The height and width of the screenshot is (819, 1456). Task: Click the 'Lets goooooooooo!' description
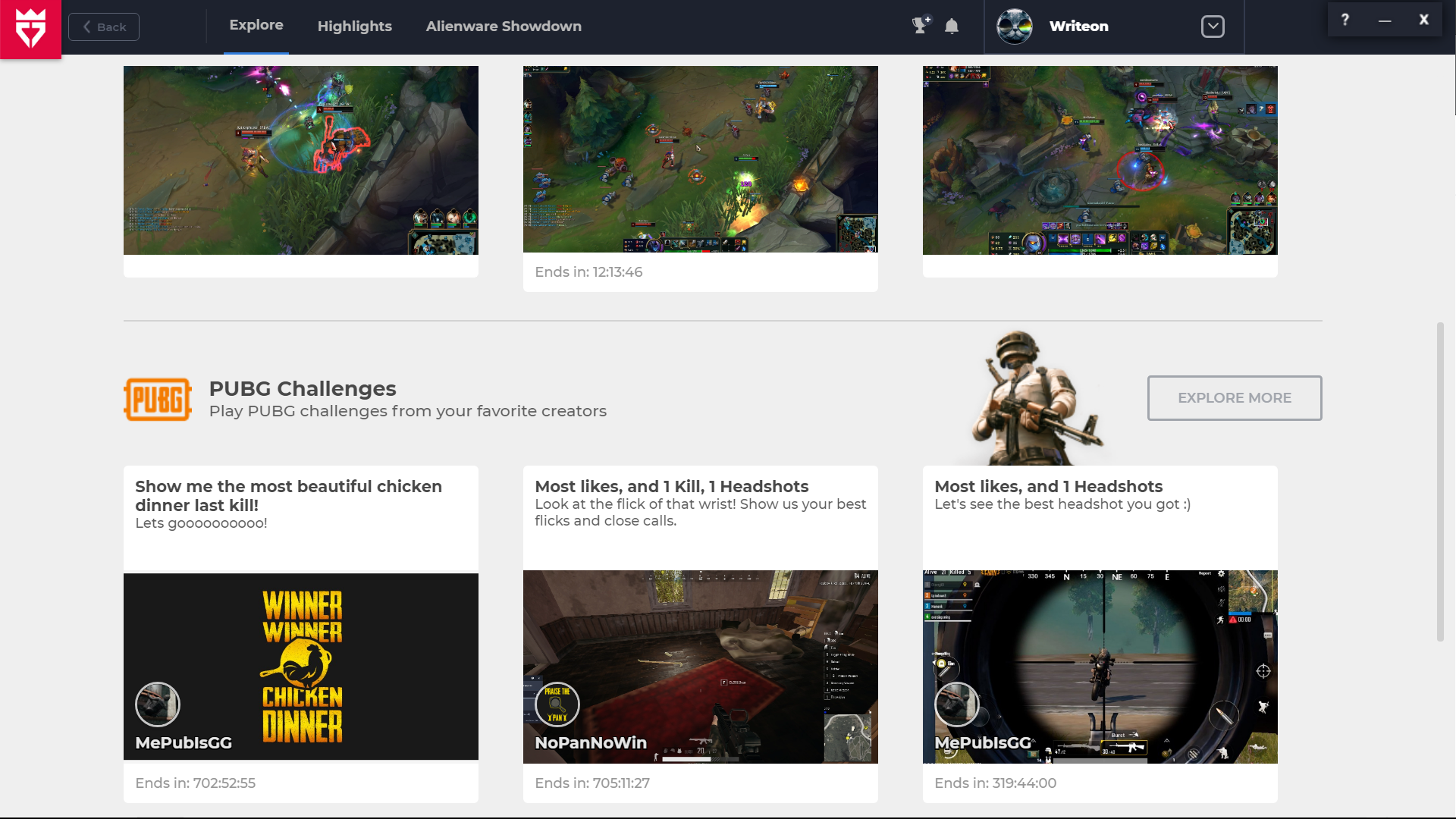201,523
